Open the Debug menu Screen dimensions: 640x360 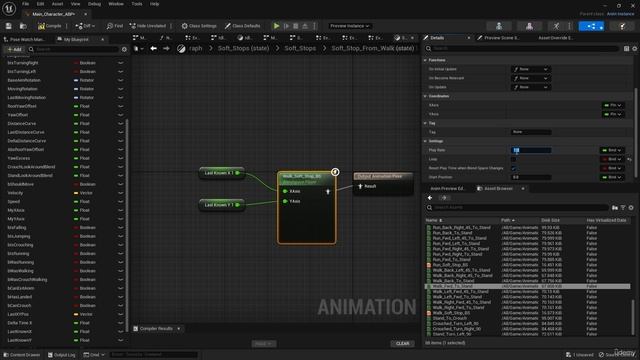(94, 4)
